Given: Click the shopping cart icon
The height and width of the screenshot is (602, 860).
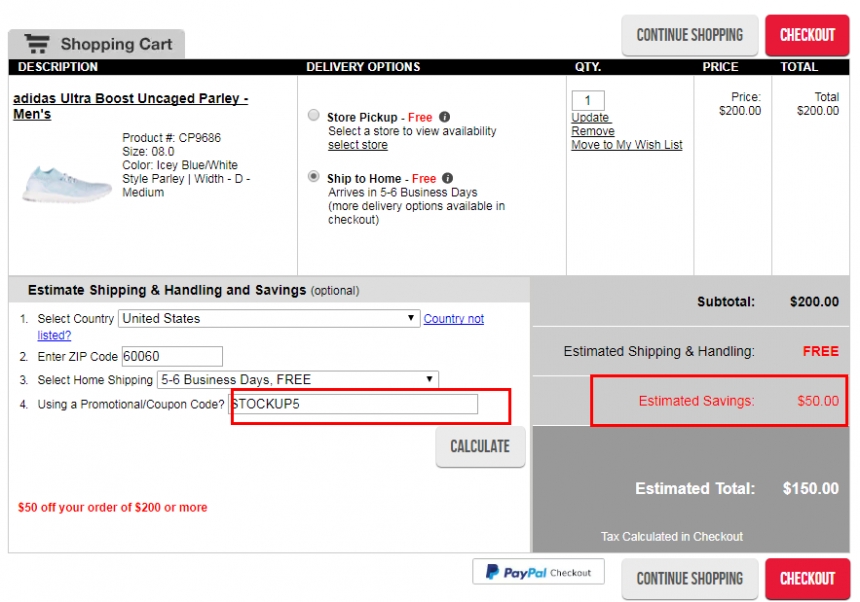Looking at the screenshot, I should (37, 43).
